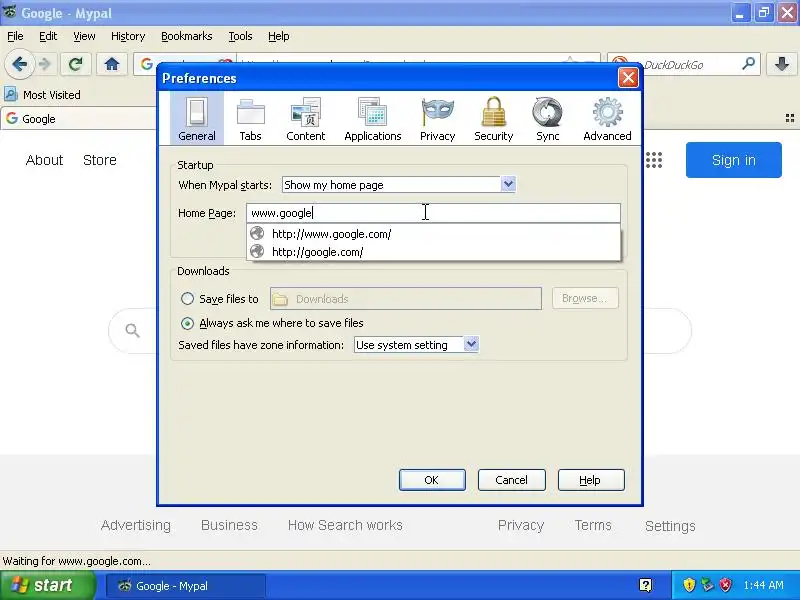Open the Google apps grid icon

tap(654, 160)
